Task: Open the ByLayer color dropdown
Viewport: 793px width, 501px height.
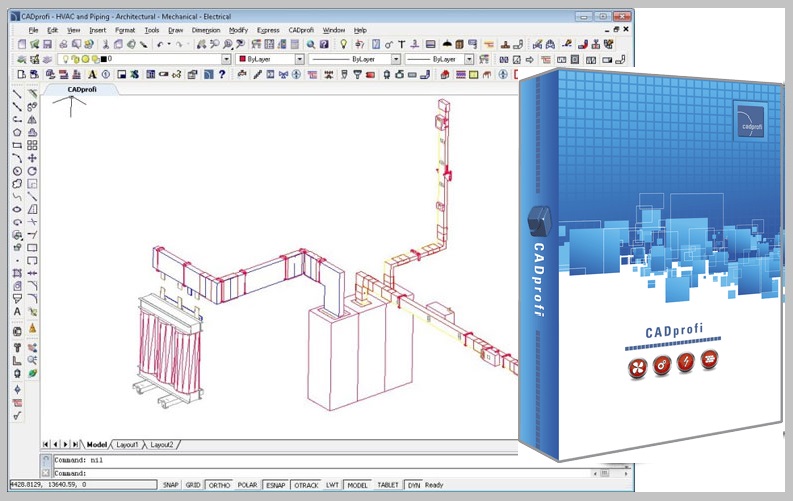Action: coord(299,59)
